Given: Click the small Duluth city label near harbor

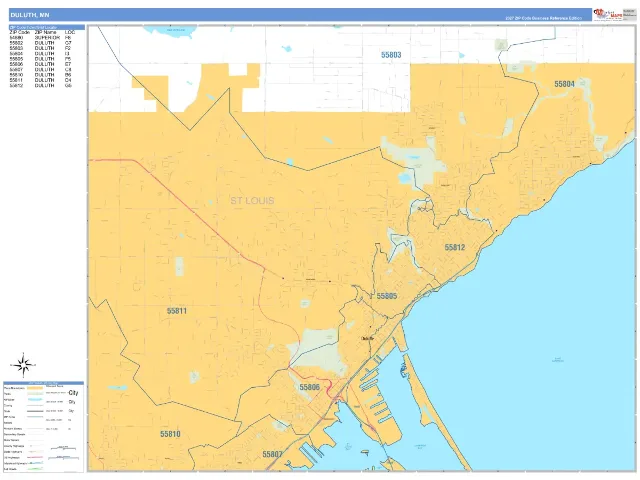Looking at the screenshot, I should (x=367, y=338).
